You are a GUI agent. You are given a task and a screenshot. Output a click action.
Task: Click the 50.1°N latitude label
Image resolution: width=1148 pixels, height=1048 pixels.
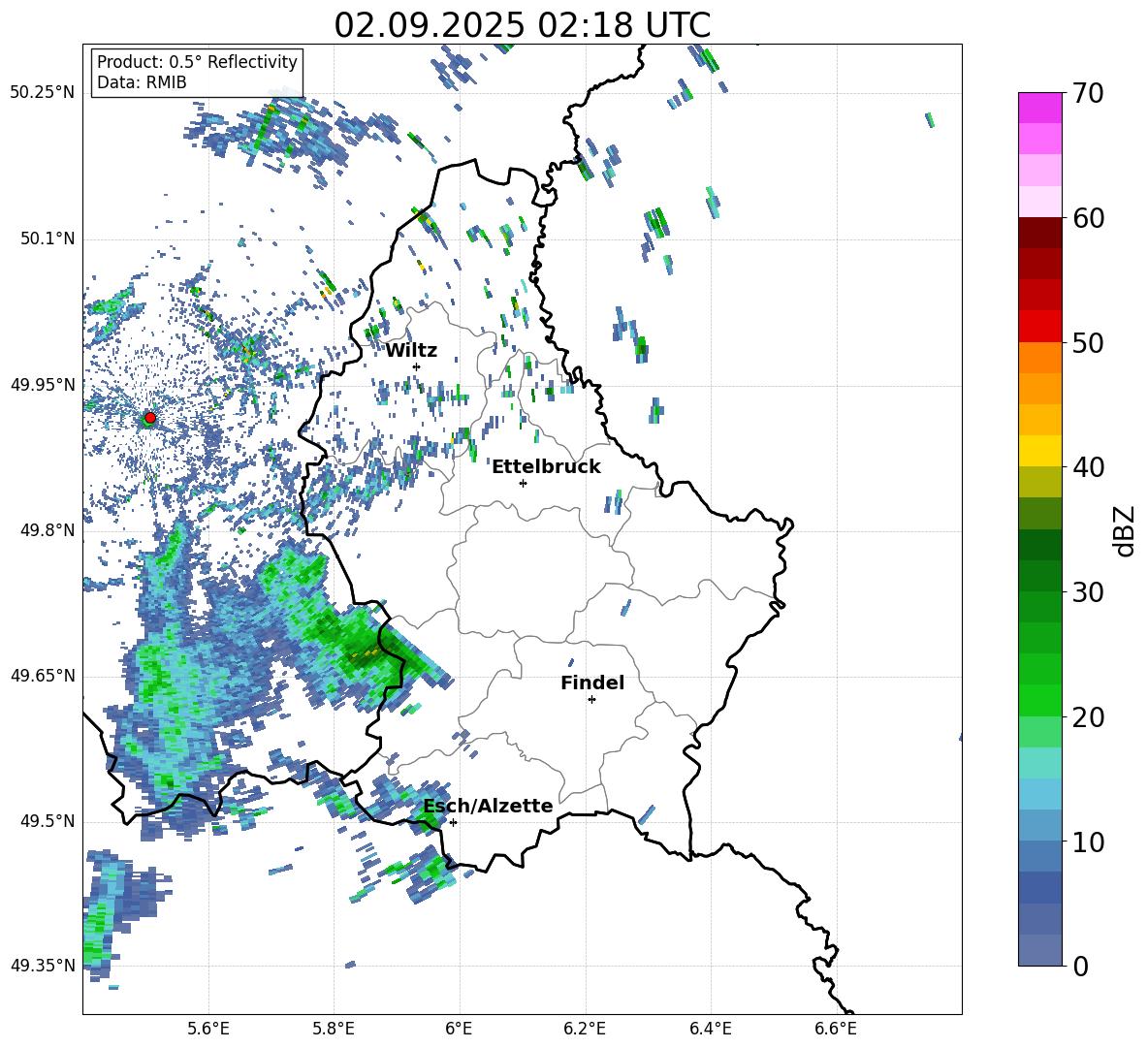point(47,239)
